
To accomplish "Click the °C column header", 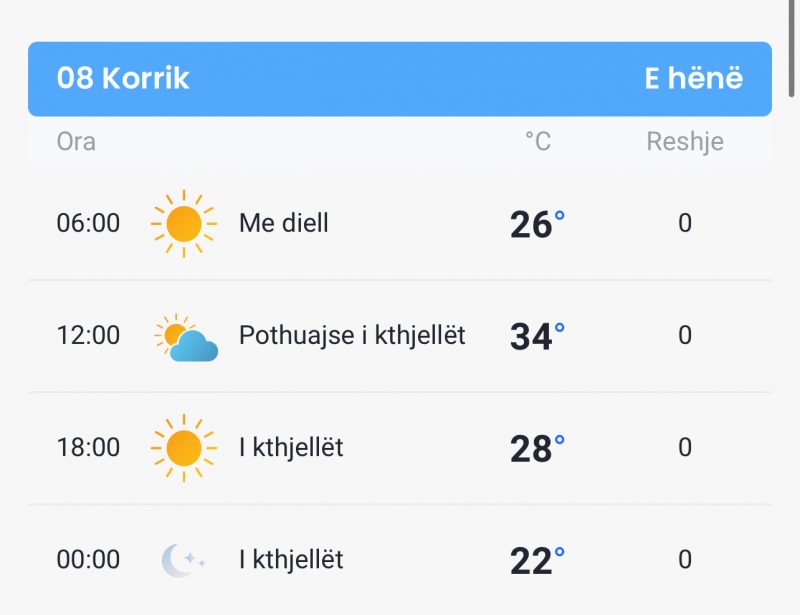I will coord(538,141).
